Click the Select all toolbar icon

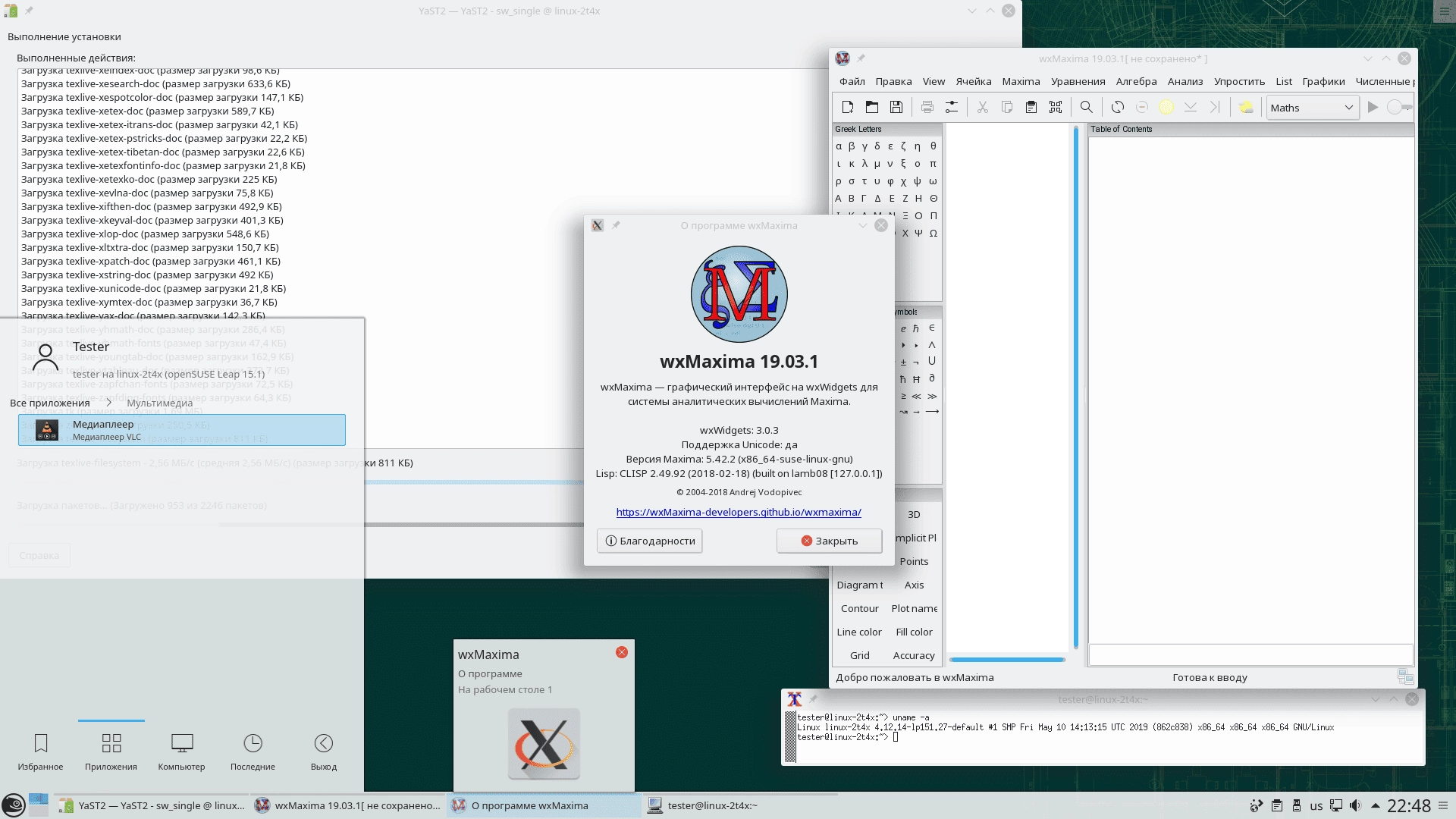click(x=1056, y=108)
